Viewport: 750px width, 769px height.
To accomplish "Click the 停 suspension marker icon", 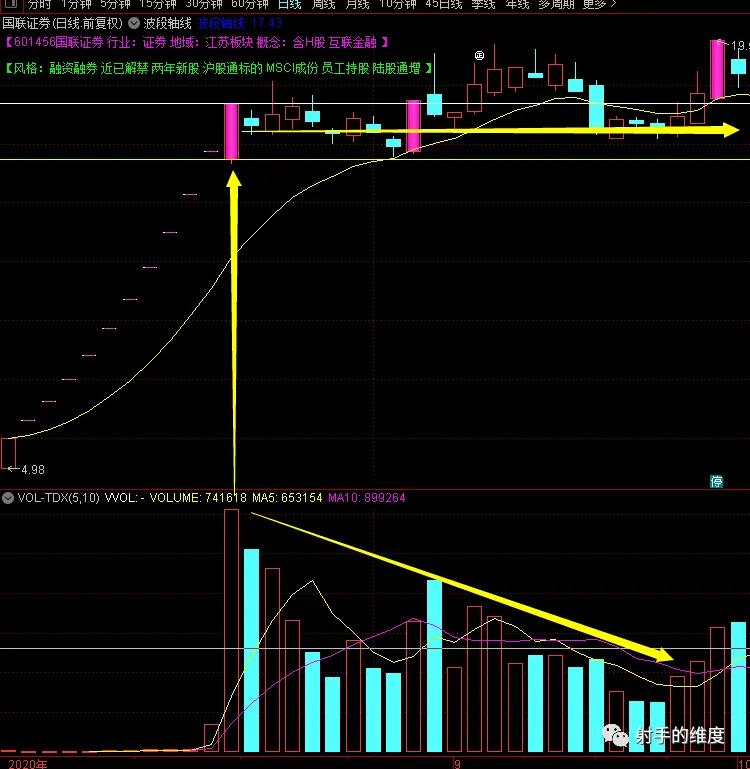I will (x=717, y=482).
